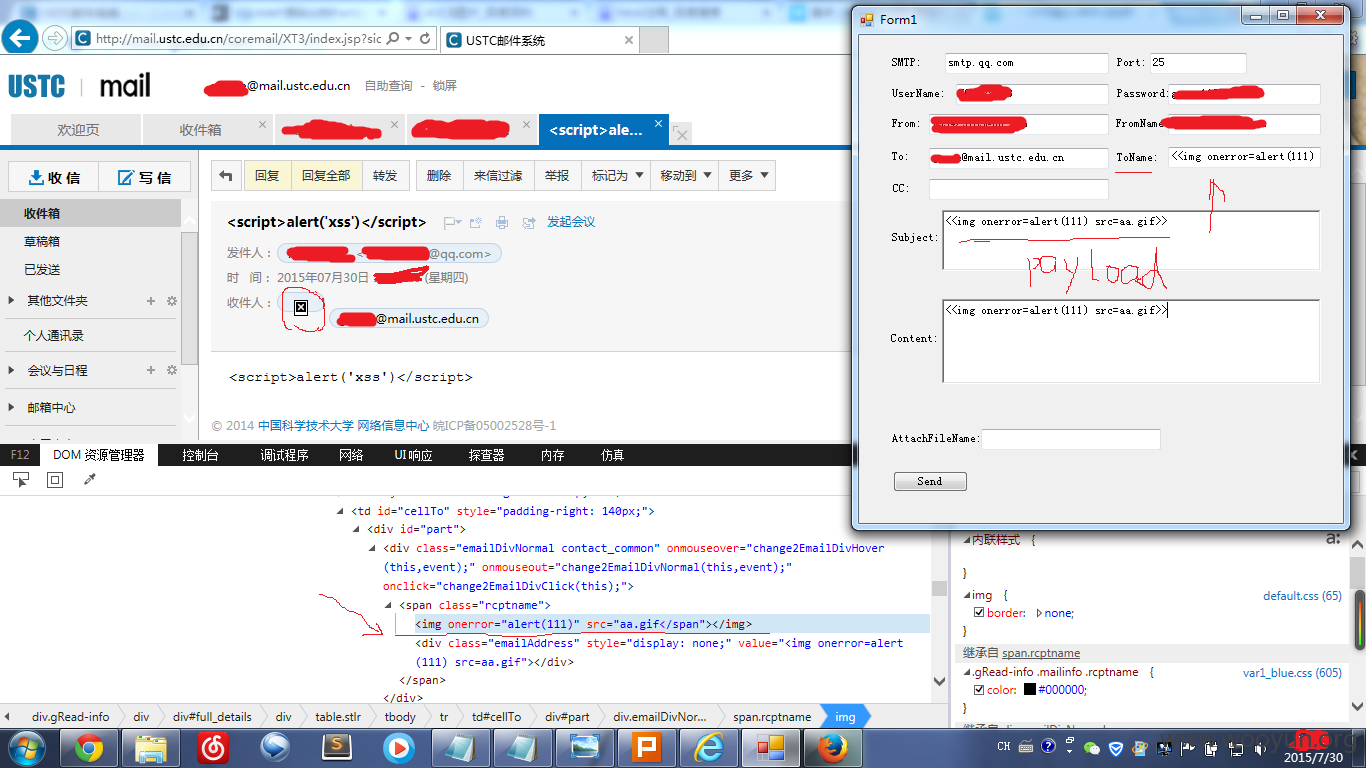Screen dimensions: 1366x768
Task: Switch to the 欢迎页 tab
Action: 76,130
